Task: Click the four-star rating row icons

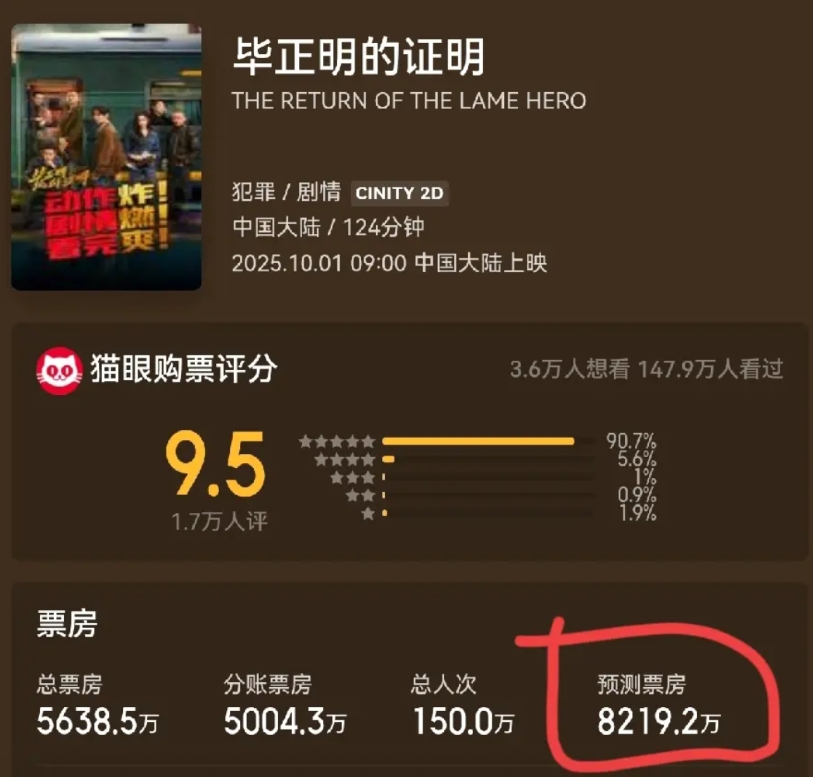Action: point(345,459)
